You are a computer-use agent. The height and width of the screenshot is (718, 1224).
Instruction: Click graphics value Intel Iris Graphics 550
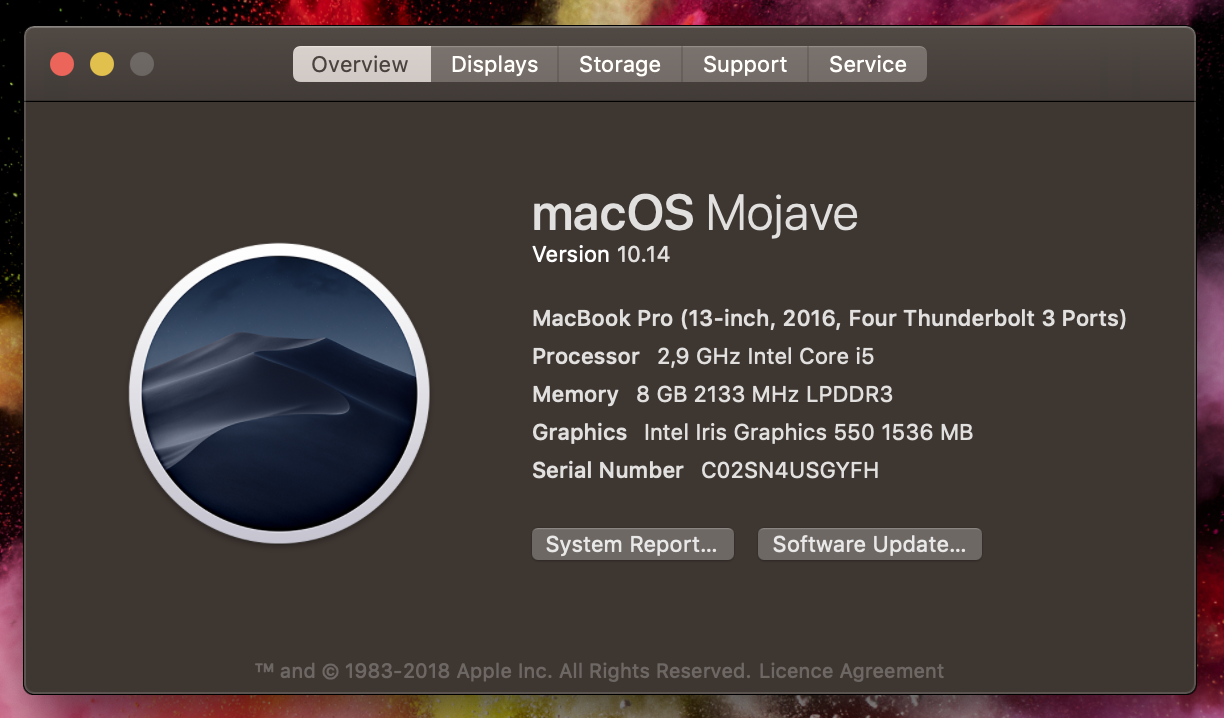[x=808, y=432]
